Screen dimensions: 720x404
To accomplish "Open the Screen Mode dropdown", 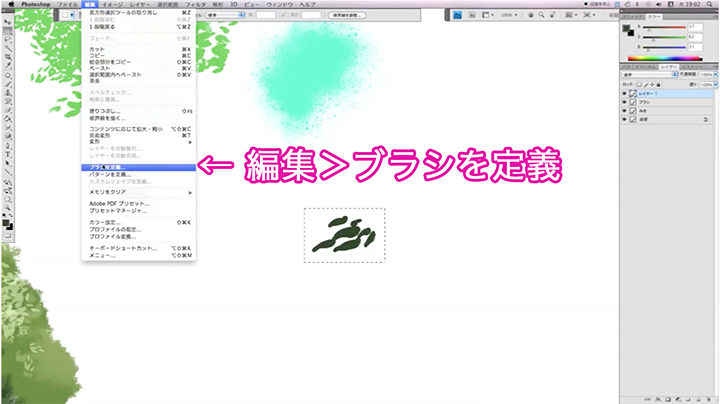I will (x=589, y=15).
